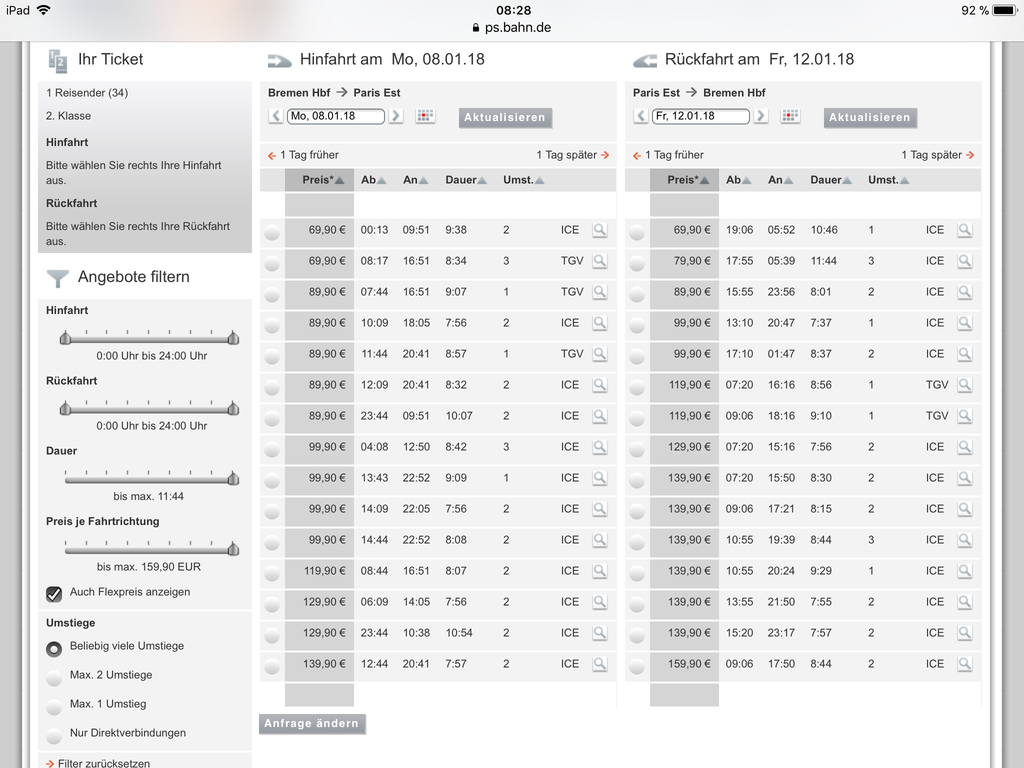Screen dimensions: 1024x768
Task: Select Max. 1 Umstieg option
Action: [54, 706]
